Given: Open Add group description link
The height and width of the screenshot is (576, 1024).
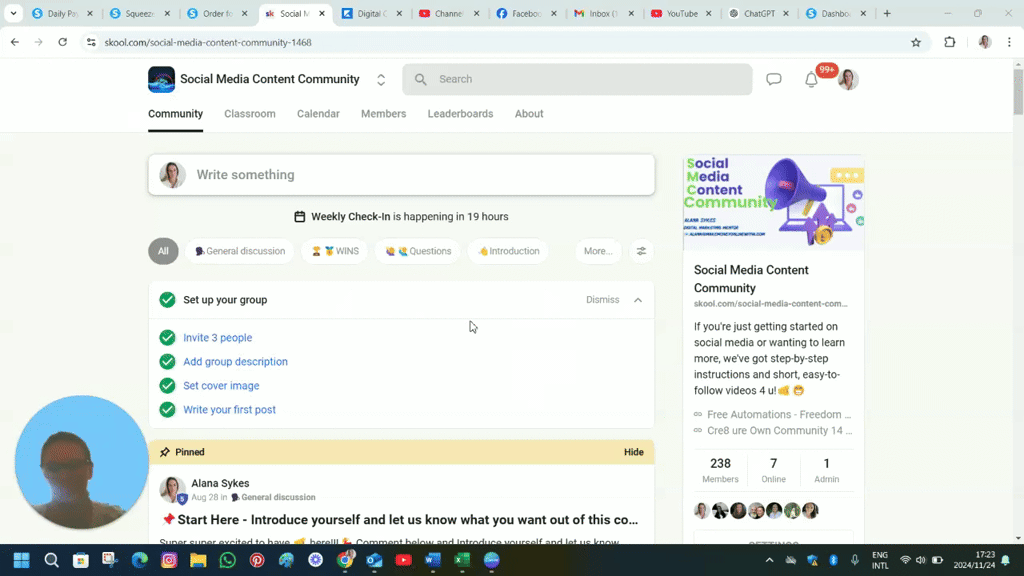Looking at the screenshot, I should [235, 362].
